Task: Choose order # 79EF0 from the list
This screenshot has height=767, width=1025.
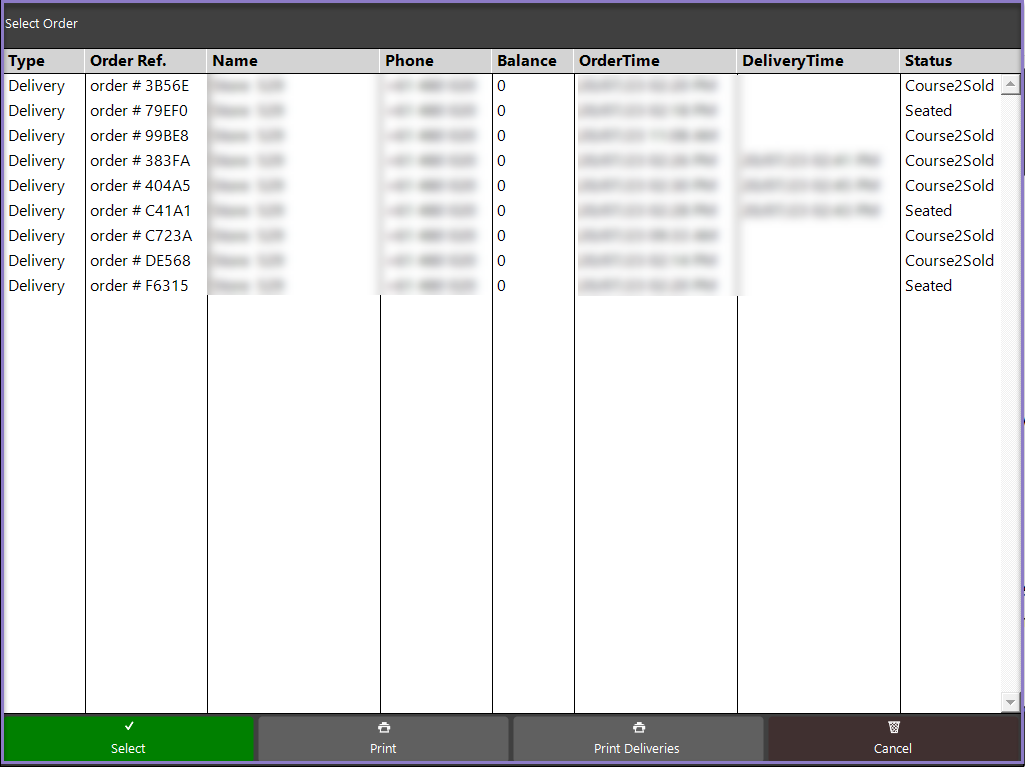Action: point(139,111)
